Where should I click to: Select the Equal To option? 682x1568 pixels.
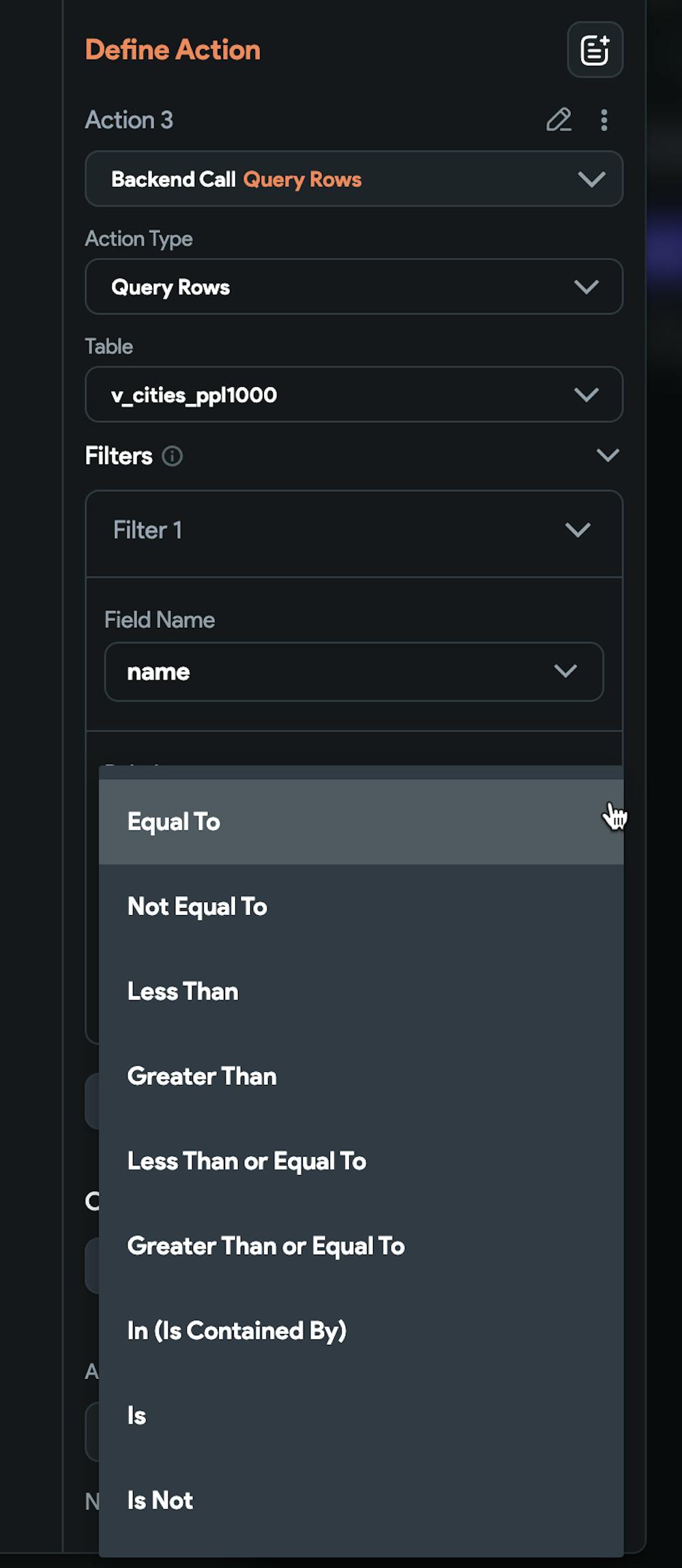pos(361,822)
